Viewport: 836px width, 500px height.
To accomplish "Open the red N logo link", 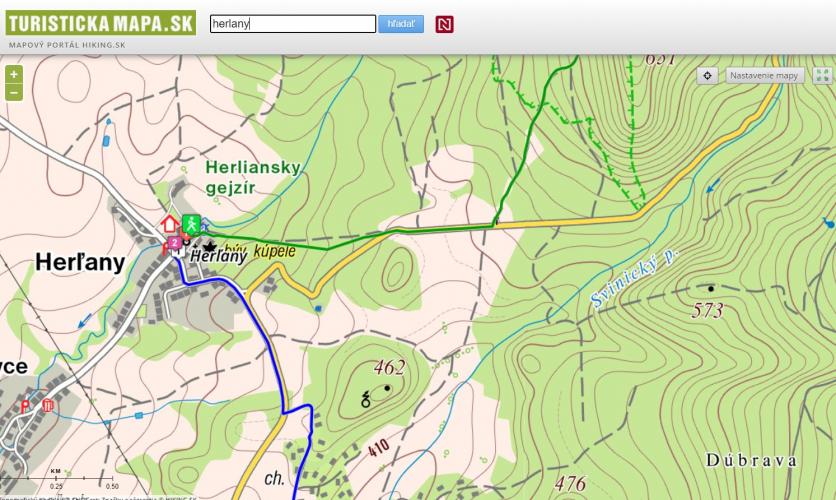I will [x=445, y=24].
